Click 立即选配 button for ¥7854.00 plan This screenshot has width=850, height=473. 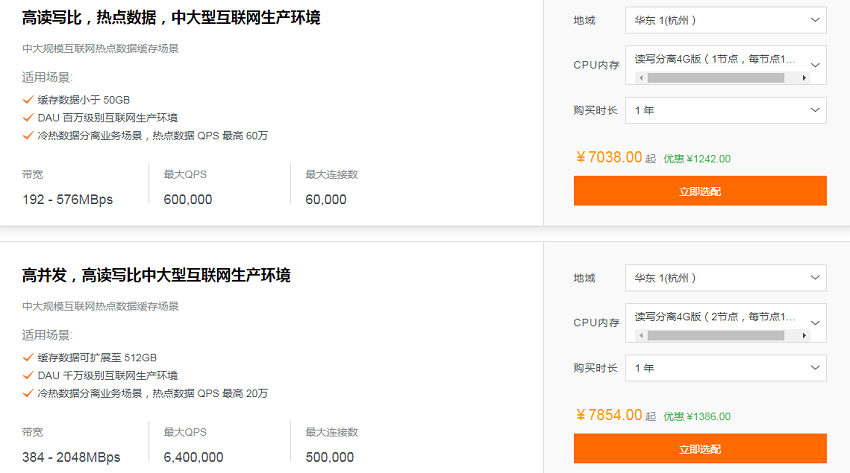coord(700,449)
